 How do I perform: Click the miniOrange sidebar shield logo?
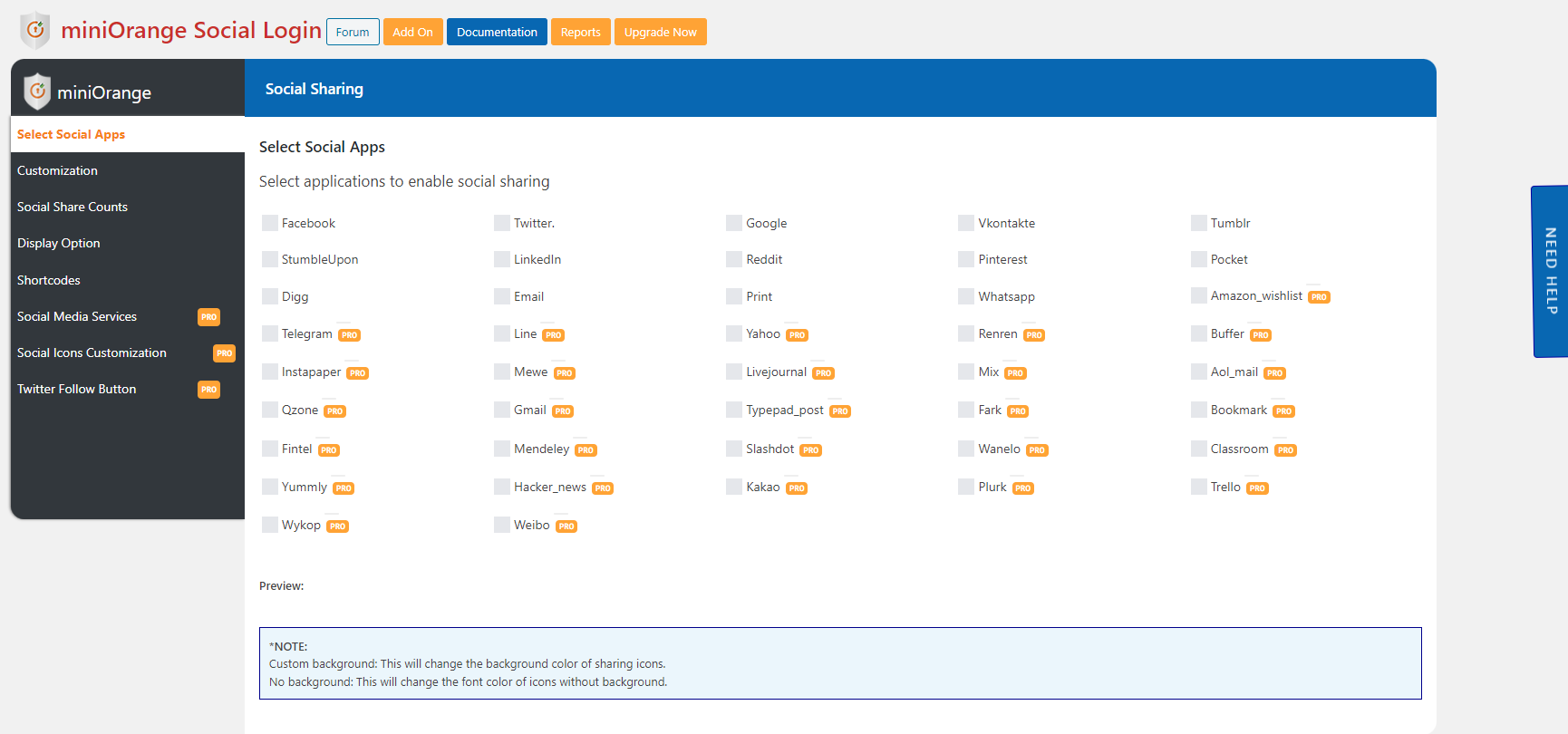click(37, 92)
